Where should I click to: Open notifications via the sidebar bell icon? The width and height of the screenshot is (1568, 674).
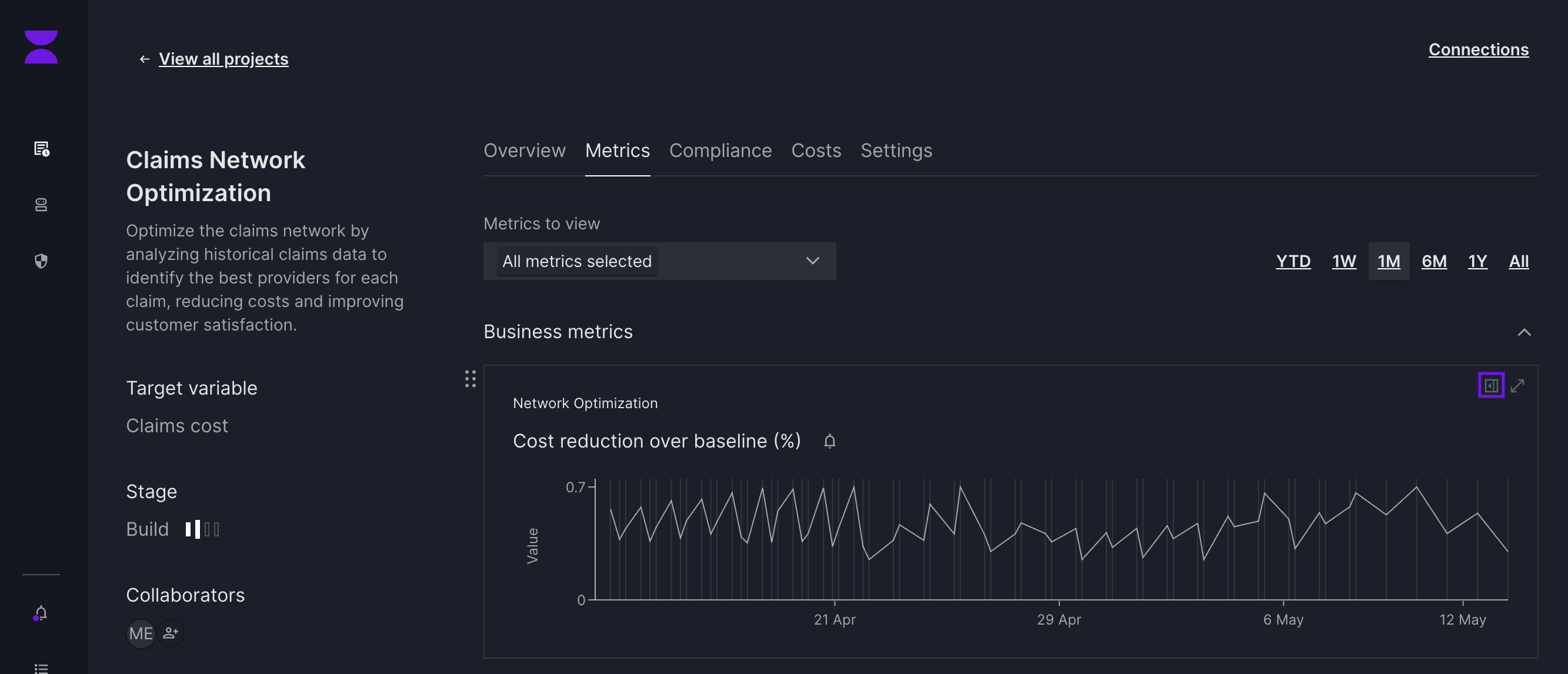(x=40, y=613)
